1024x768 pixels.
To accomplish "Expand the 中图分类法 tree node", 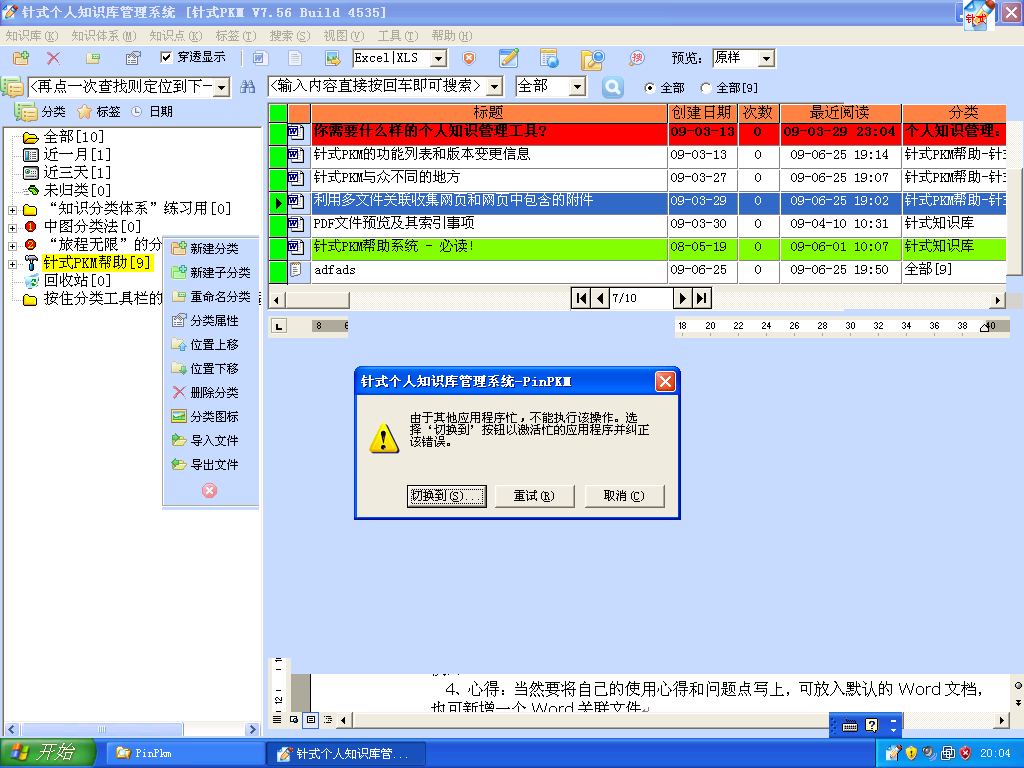I will tap(12, 227).
